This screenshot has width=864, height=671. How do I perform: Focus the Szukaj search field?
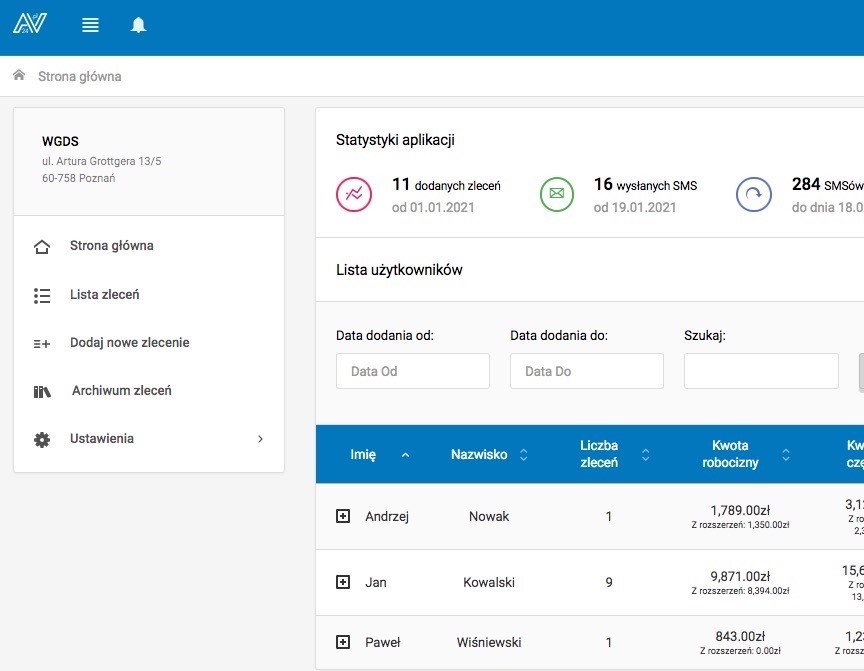tap(760, 371)
